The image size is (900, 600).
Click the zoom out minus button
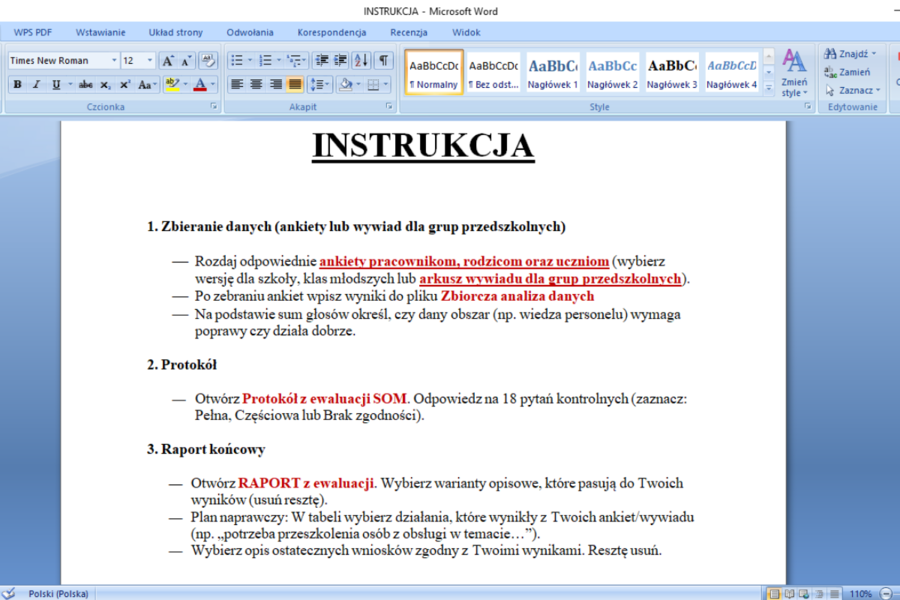click(886, 593)
